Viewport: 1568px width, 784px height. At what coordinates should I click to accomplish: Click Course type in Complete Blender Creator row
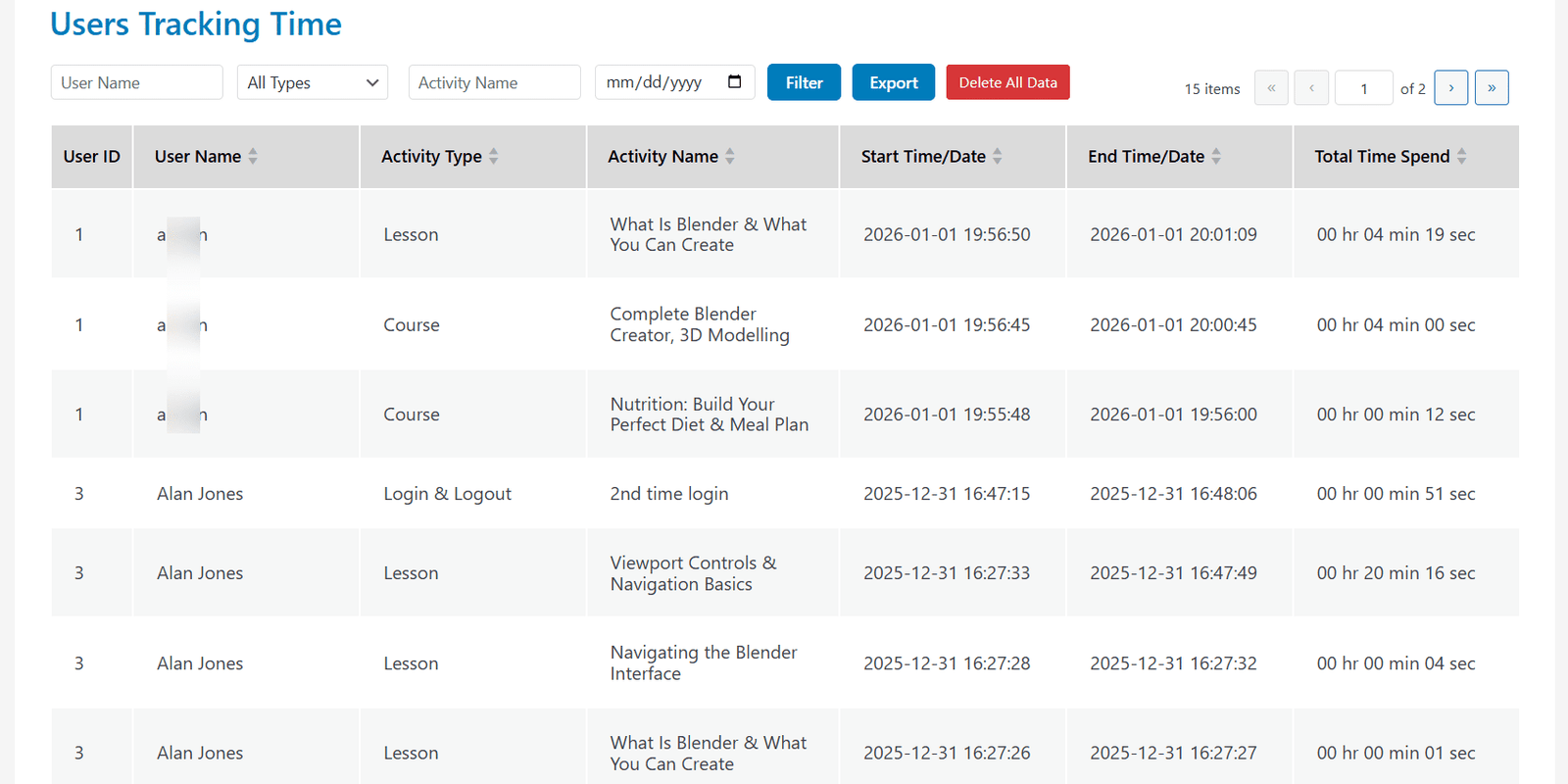412,324
